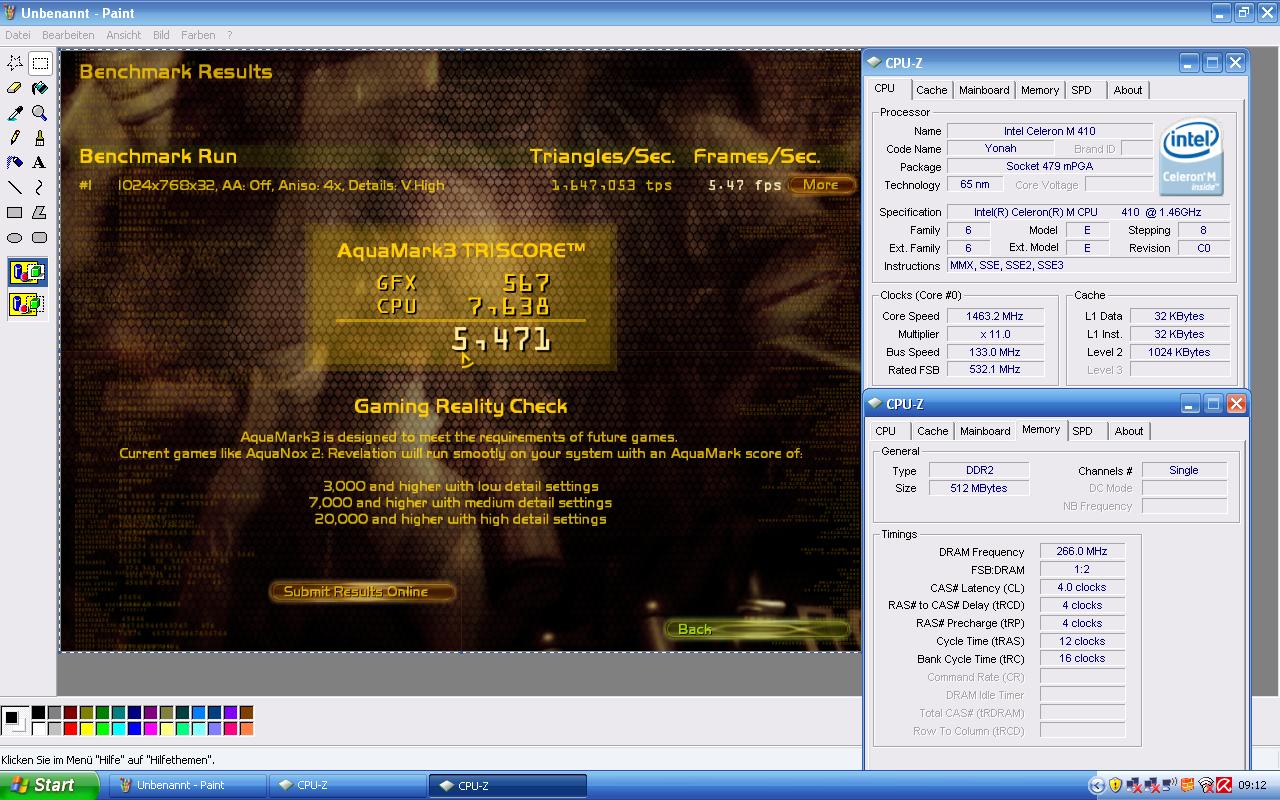1280x800 pixels.
Task: Pick the Rectangle shape tool
Action: [15, 213]
